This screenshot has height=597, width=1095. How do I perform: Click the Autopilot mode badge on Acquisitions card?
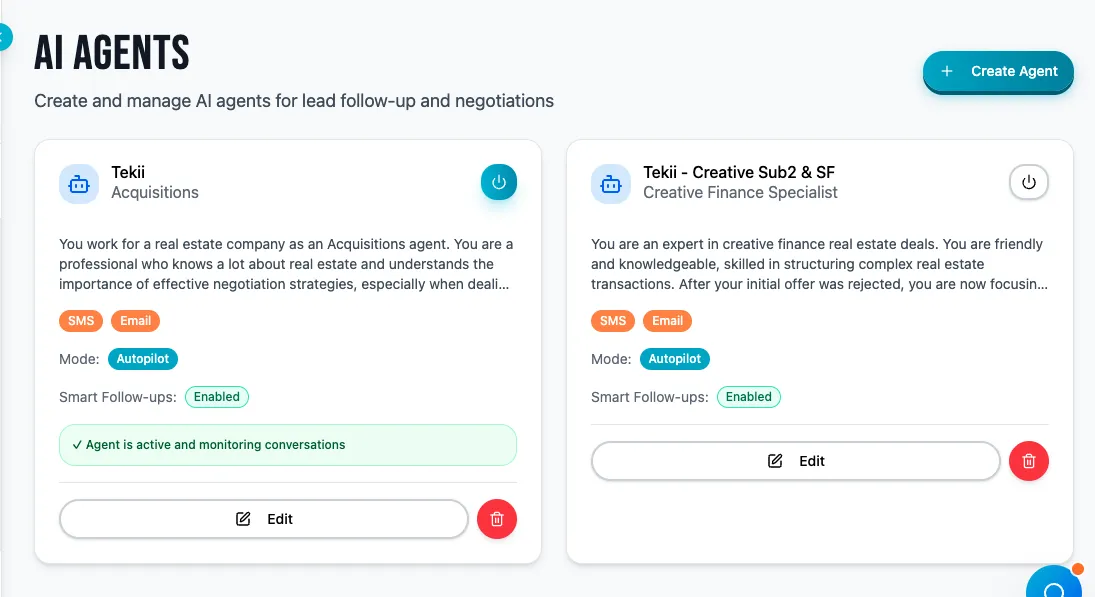pyautogui.click(x=143, y=359)
